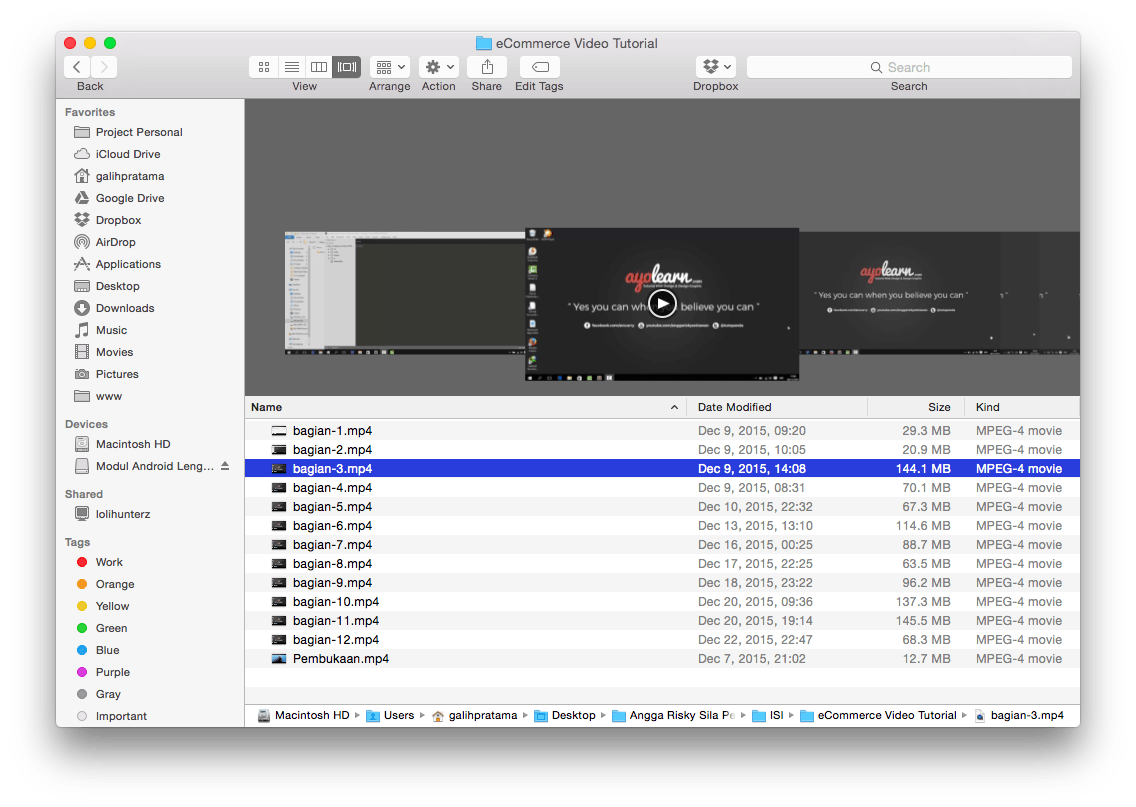Eject the Modul Android Leng... volume
The width and height of the screenshot is (1136, 807).
click(x=225, y=466)
